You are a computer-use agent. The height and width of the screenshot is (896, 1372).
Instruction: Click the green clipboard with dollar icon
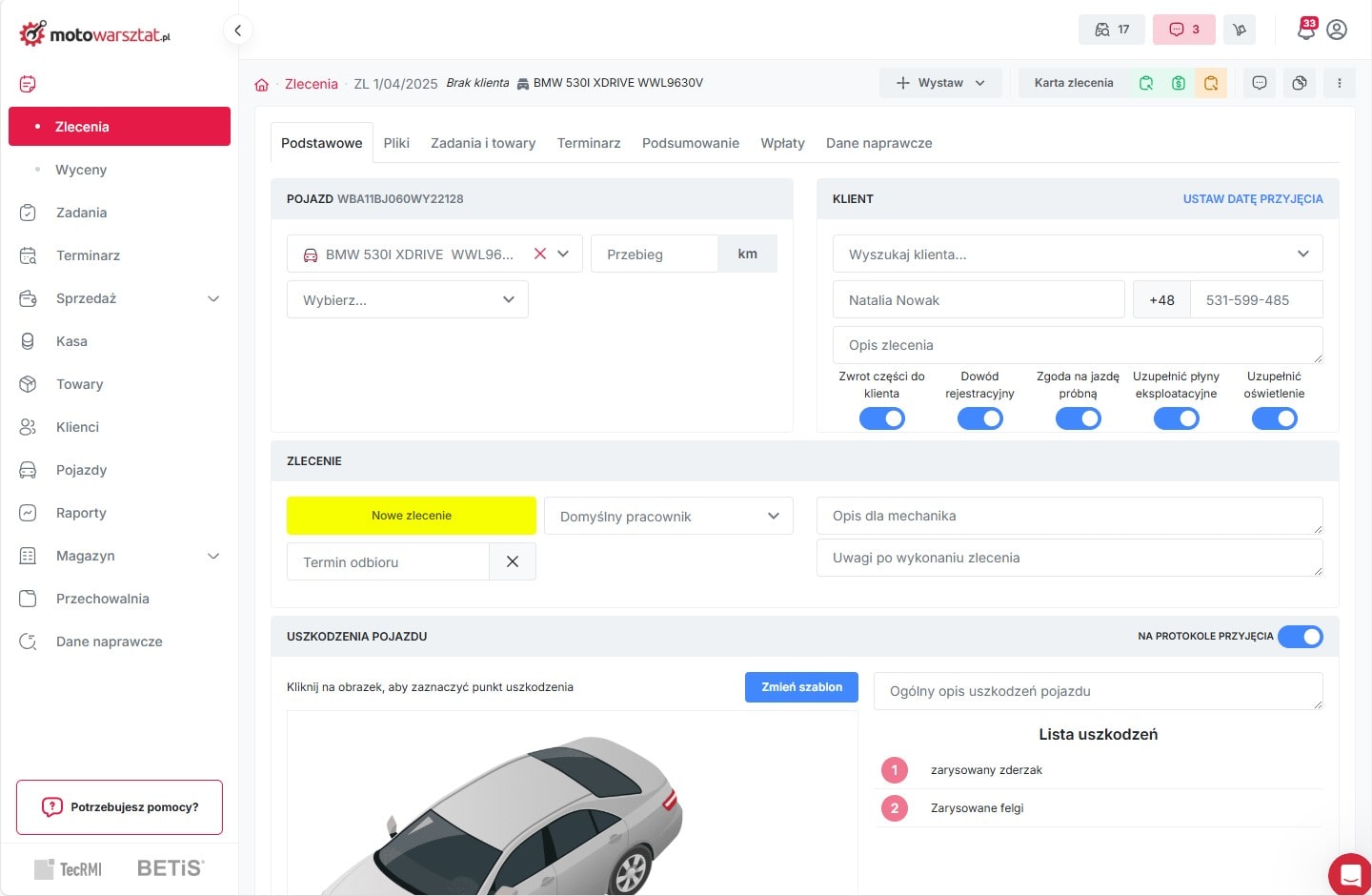coord(1179,83)
